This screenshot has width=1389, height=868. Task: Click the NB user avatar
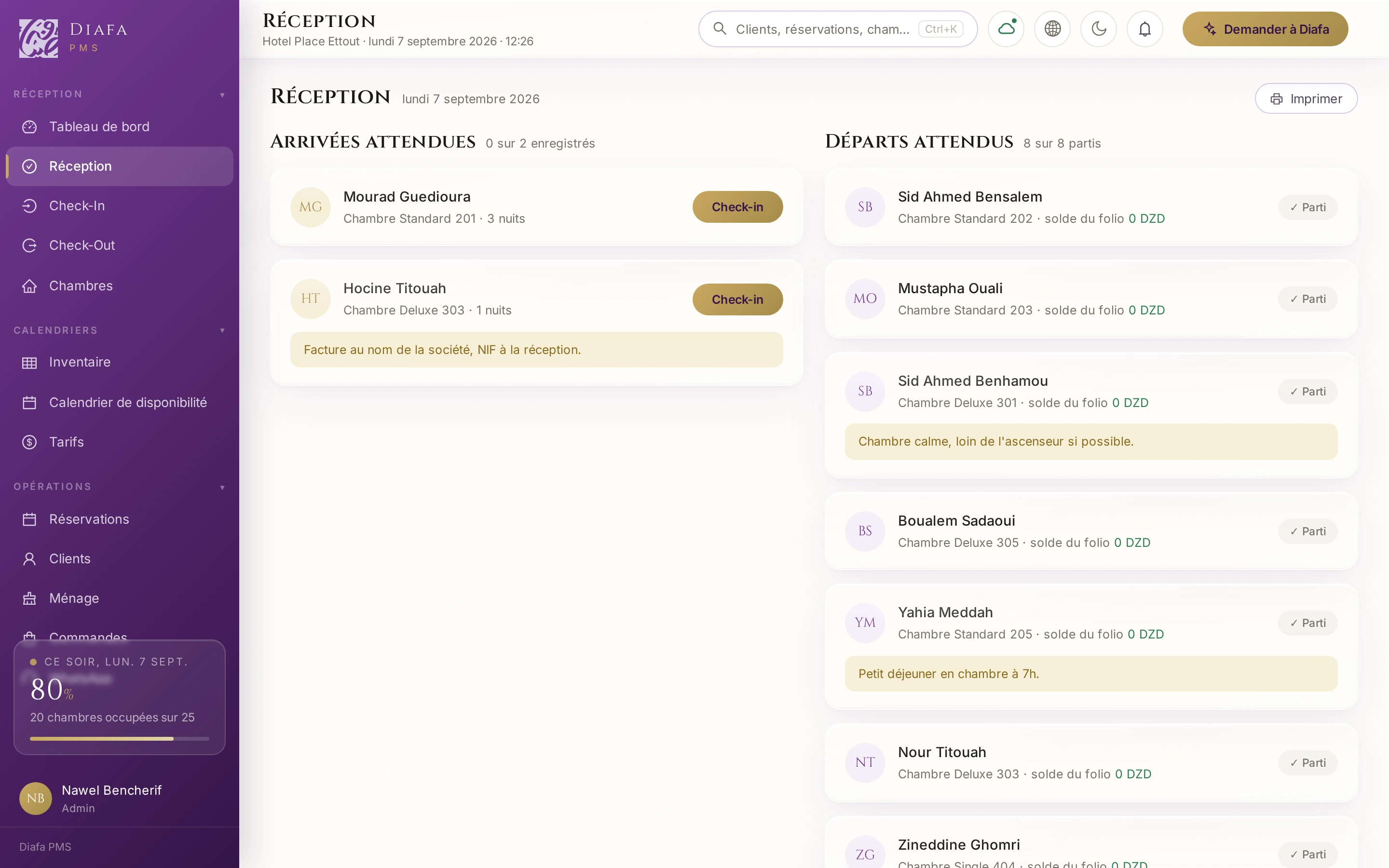pos(36,798)
